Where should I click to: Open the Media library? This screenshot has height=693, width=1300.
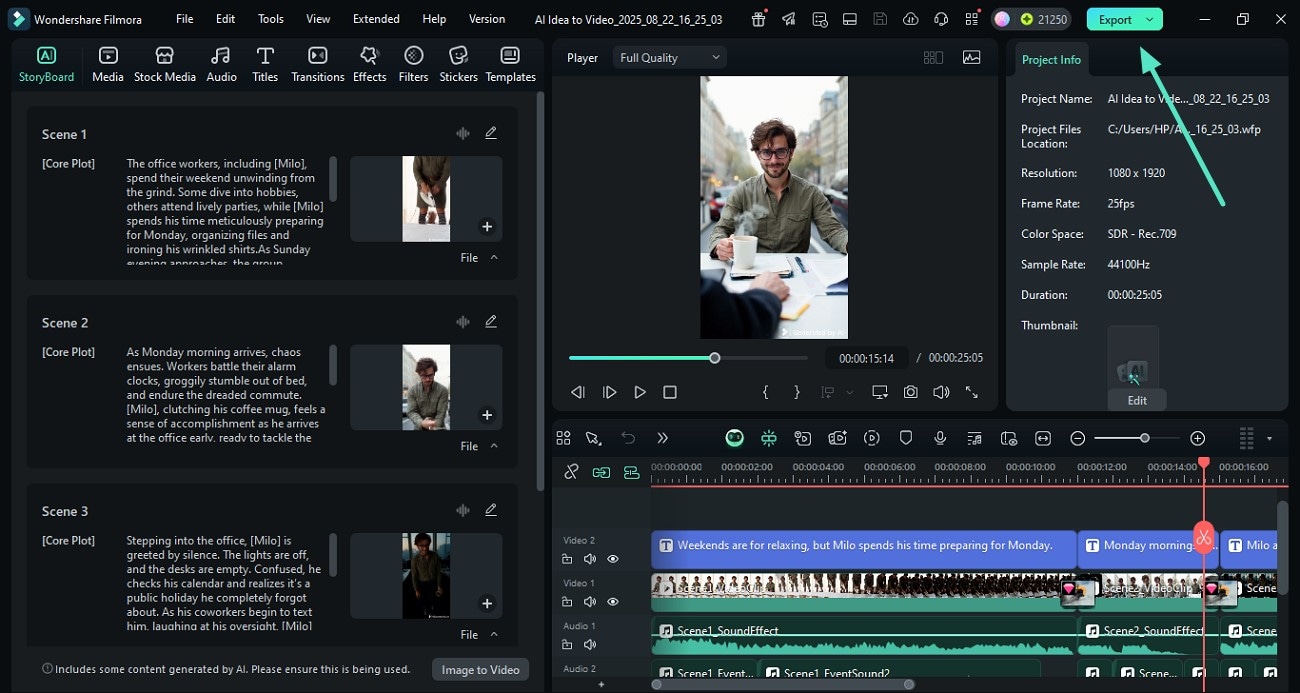tap(108, 64)
